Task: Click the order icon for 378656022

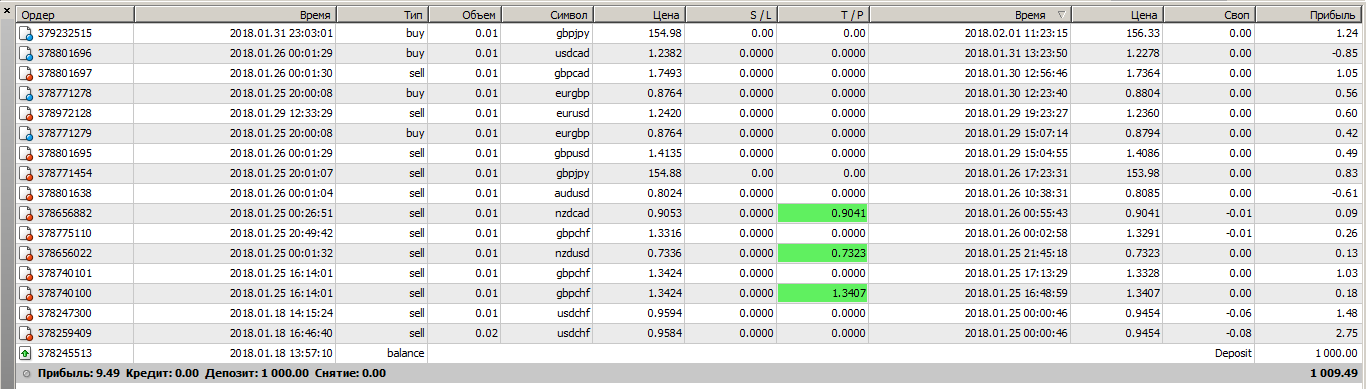Action: [x=26, y=253]
